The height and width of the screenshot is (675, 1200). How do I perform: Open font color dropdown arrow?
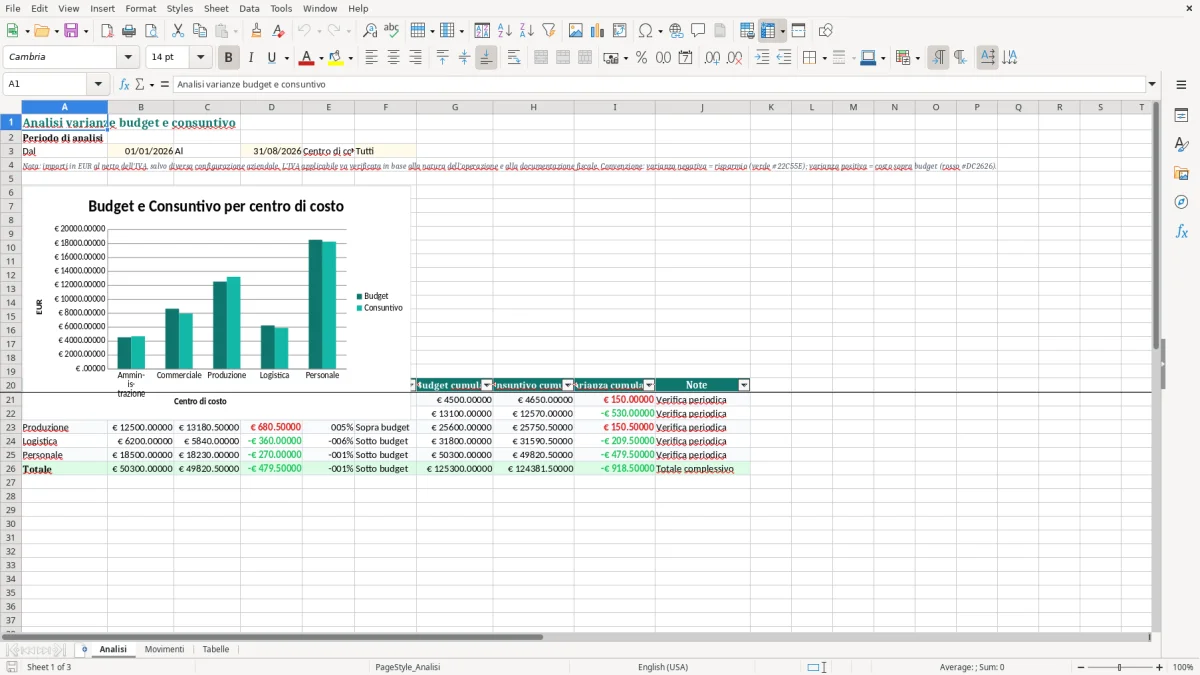[320, 58]
